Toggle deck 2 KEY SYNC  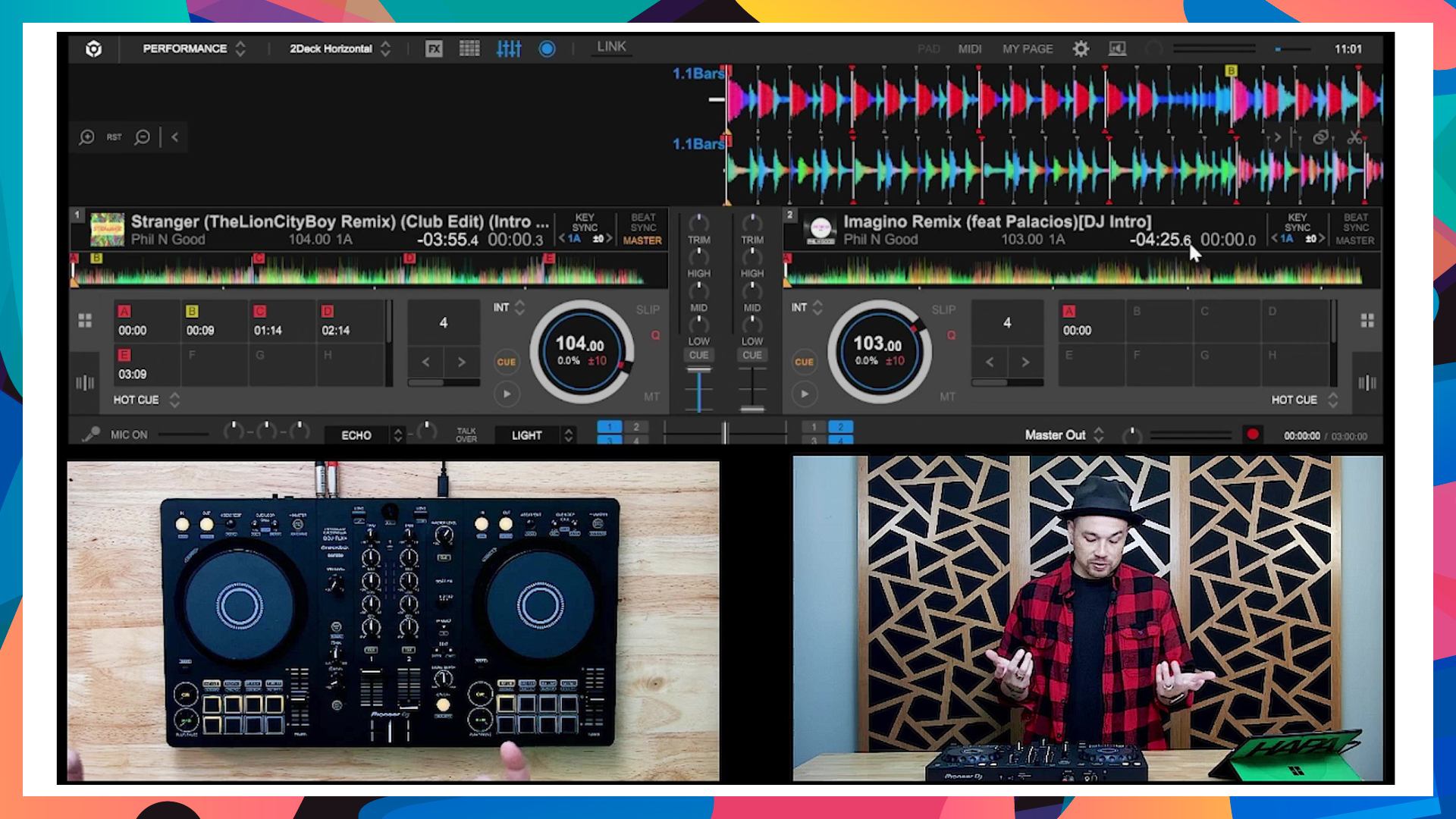(1297, 222)
